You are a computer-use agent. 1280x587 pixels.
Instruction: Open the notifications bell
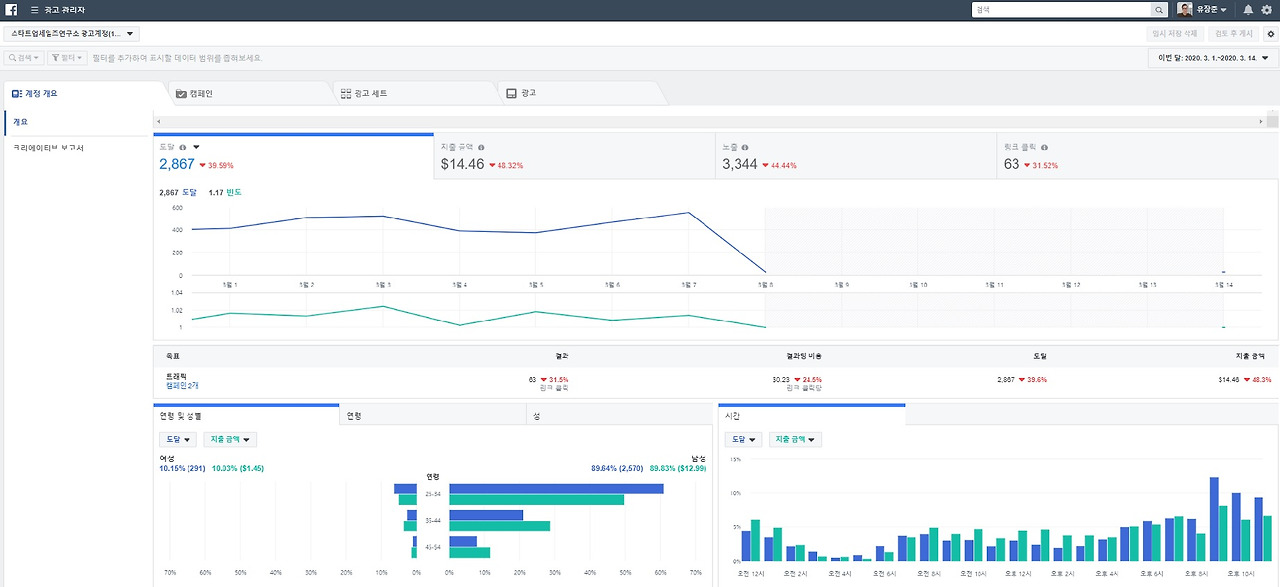pyautogui.click(x=1248, y=9)
